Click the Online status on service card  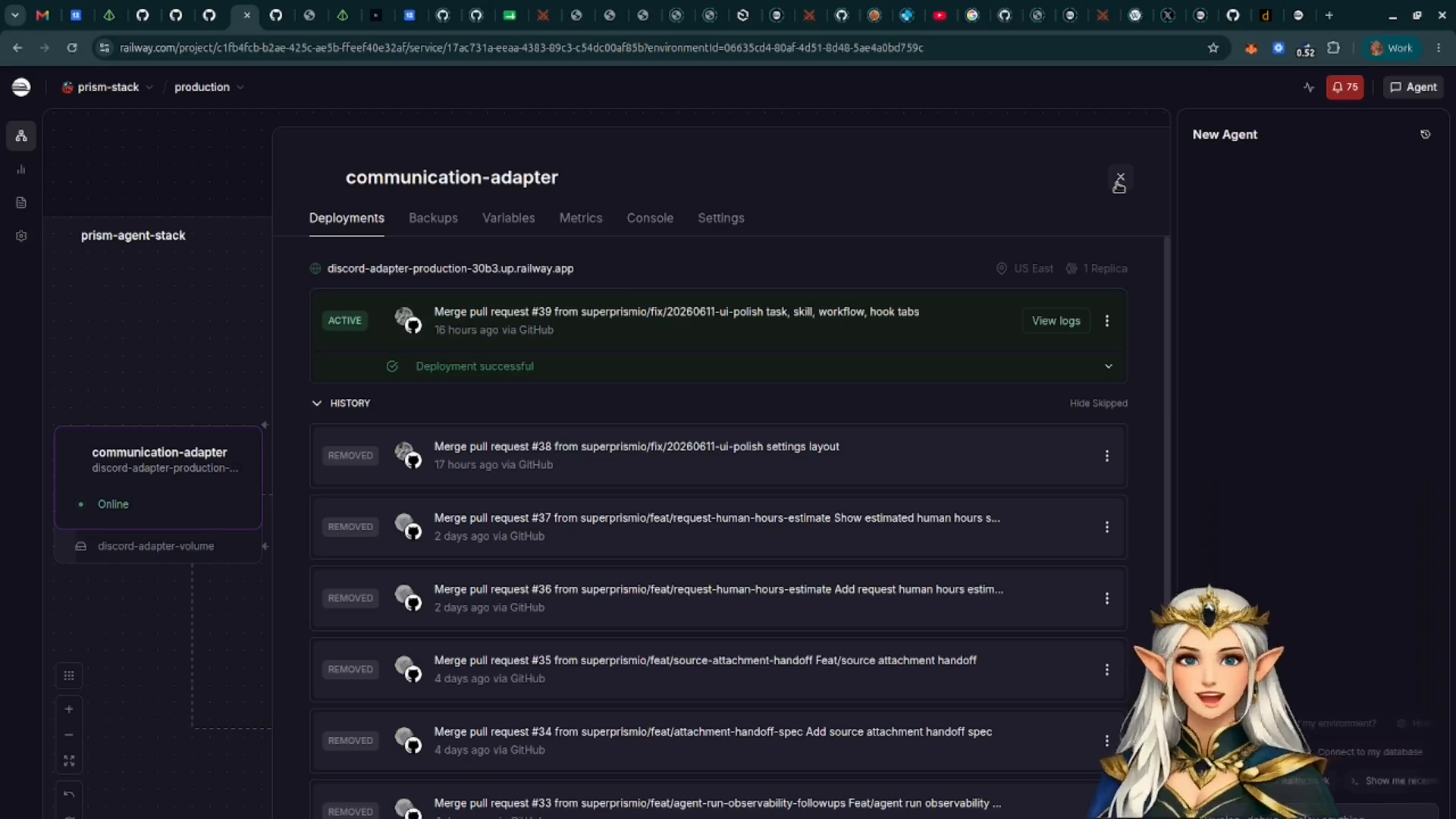(x=113, y=504)
